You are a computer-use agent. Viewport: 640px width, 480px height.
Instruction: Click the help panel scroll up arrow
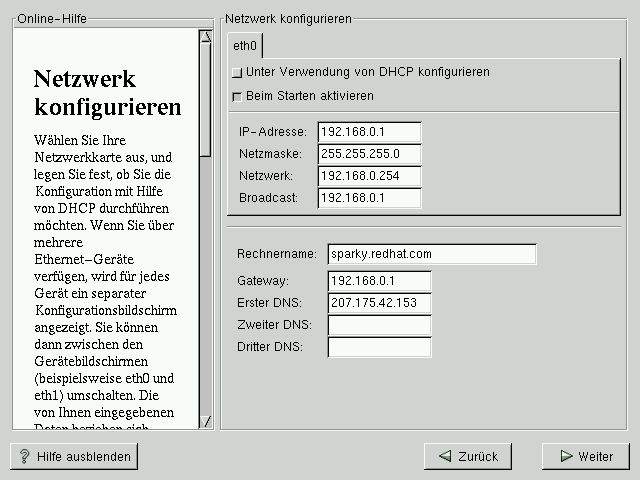205,37
